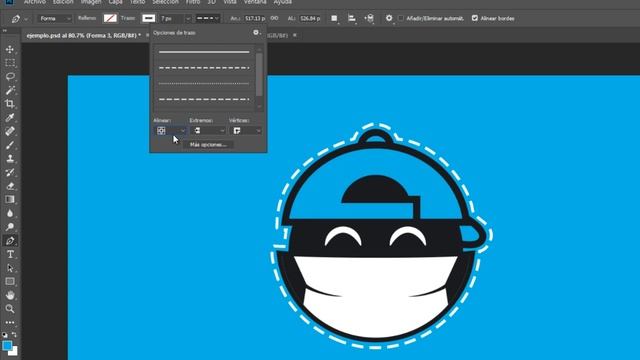
Task: Select the Magic Wand tool
Action: (x=10, y=90)
